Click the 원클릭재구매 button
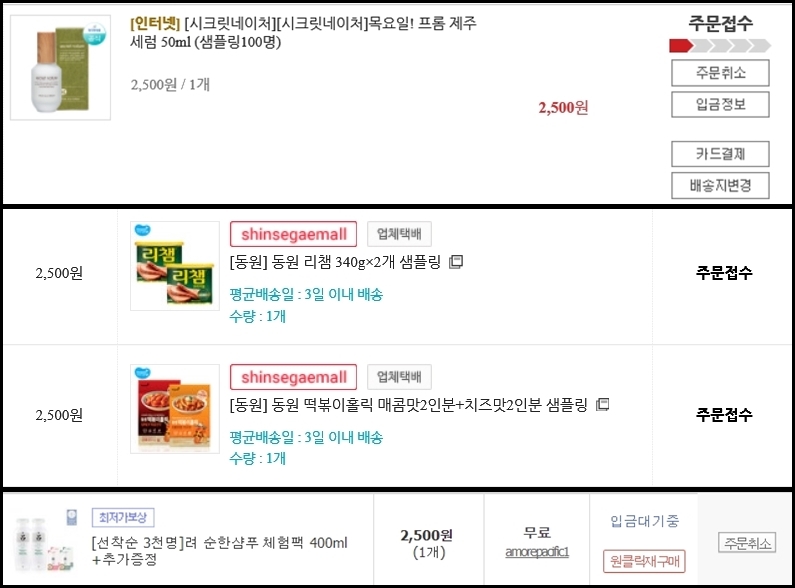 pyautogui.click(x=644, y=561)
